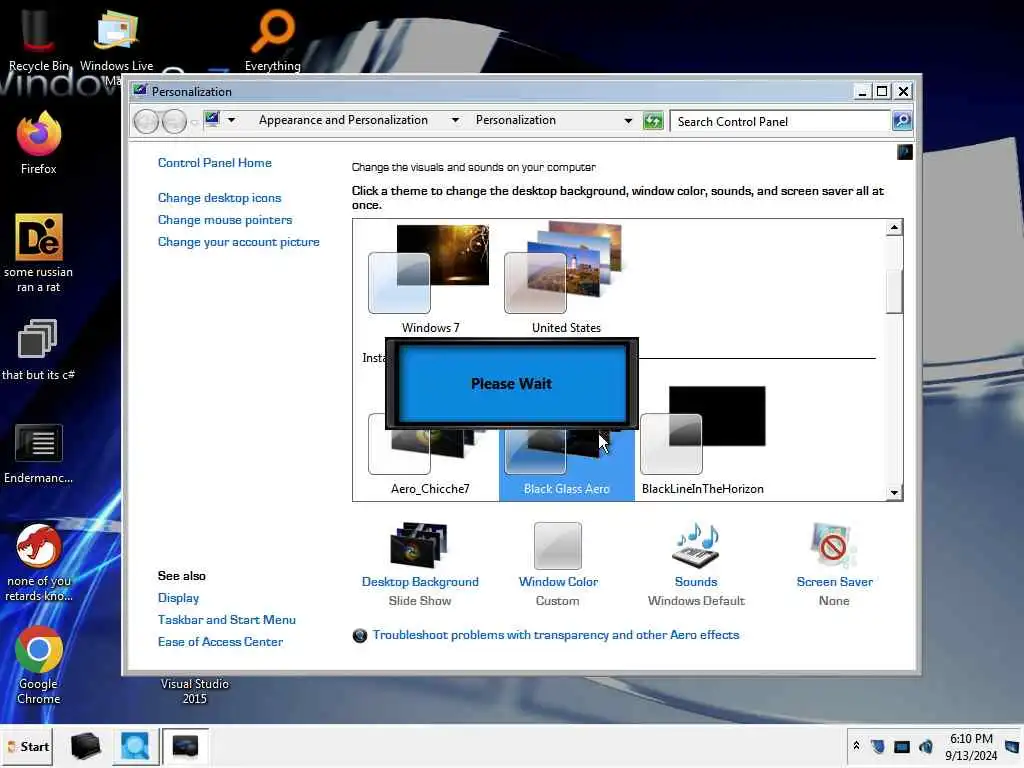Click the Screen Saver link text

pyautogui.click(x=835, y=582)
